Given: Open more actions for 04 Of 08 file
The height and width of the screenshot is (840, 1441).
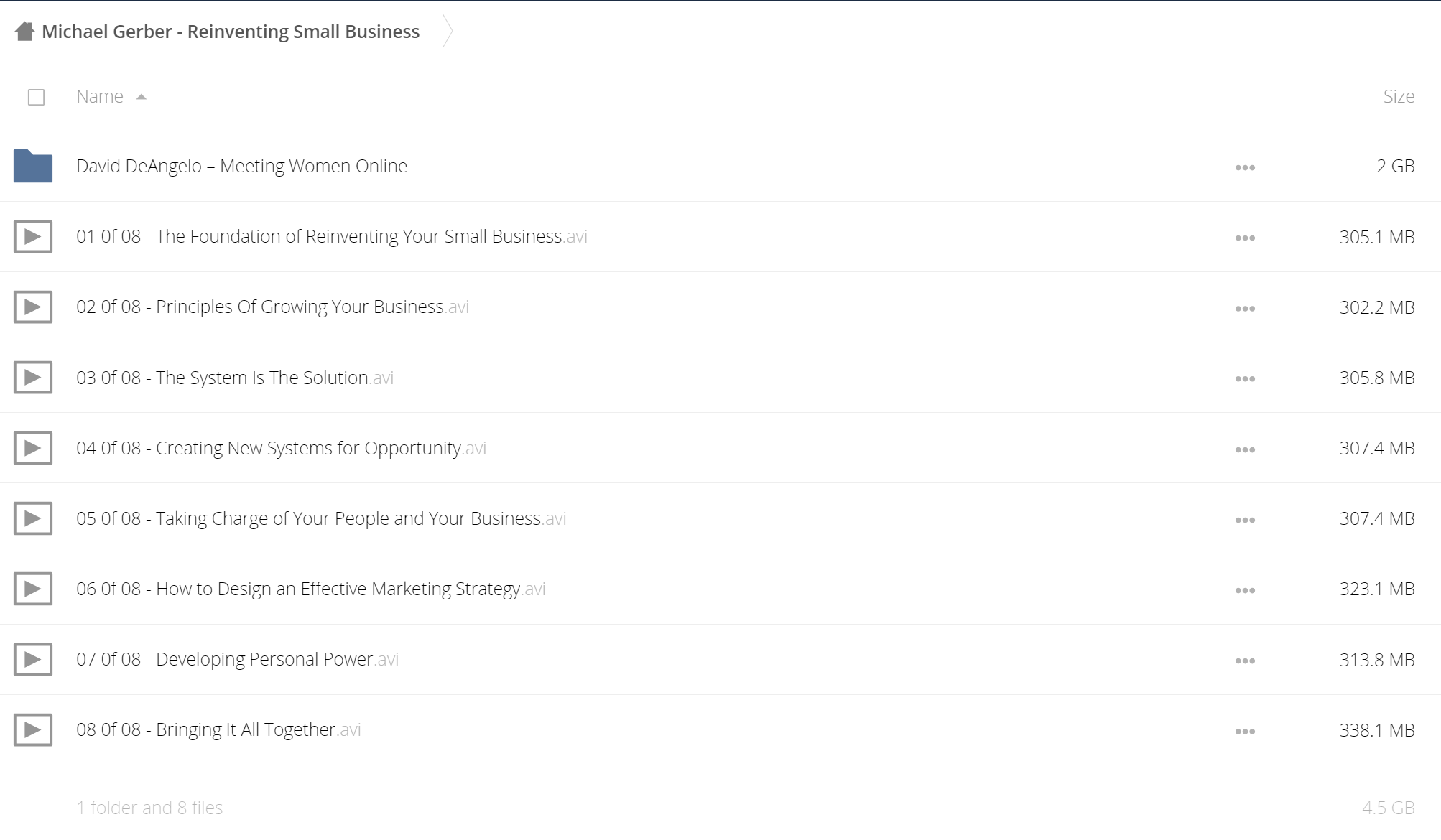Looking at the screenshot, I should 1245,449.
